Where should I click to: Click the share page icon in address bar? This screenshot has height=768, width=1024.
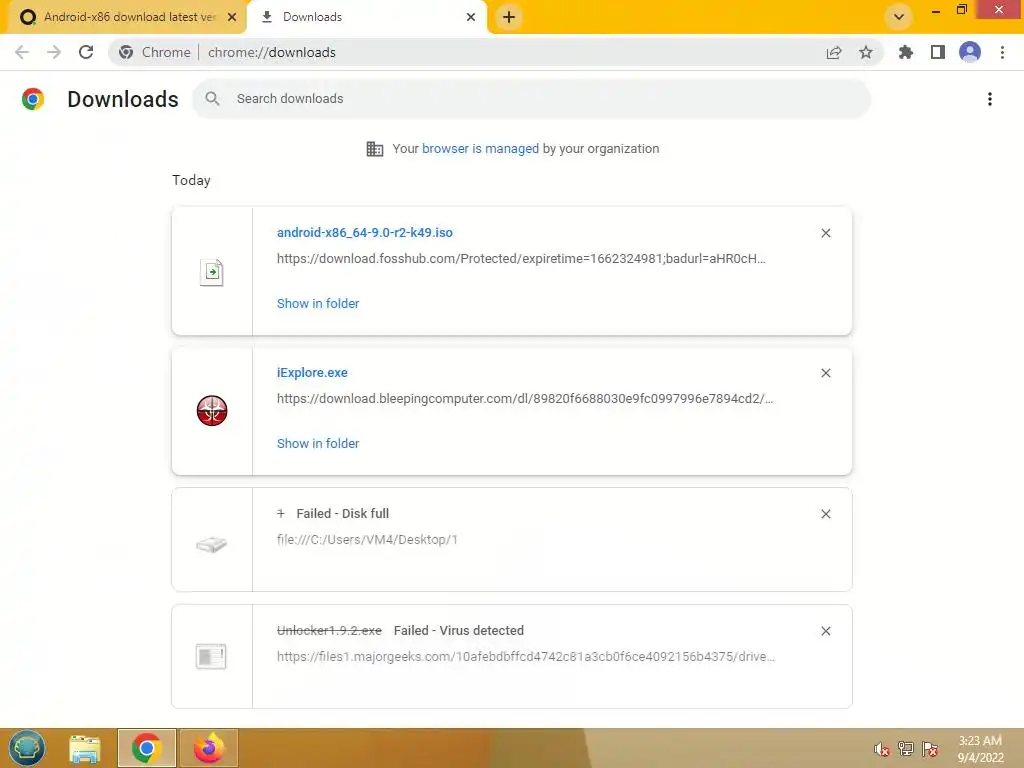834,52
